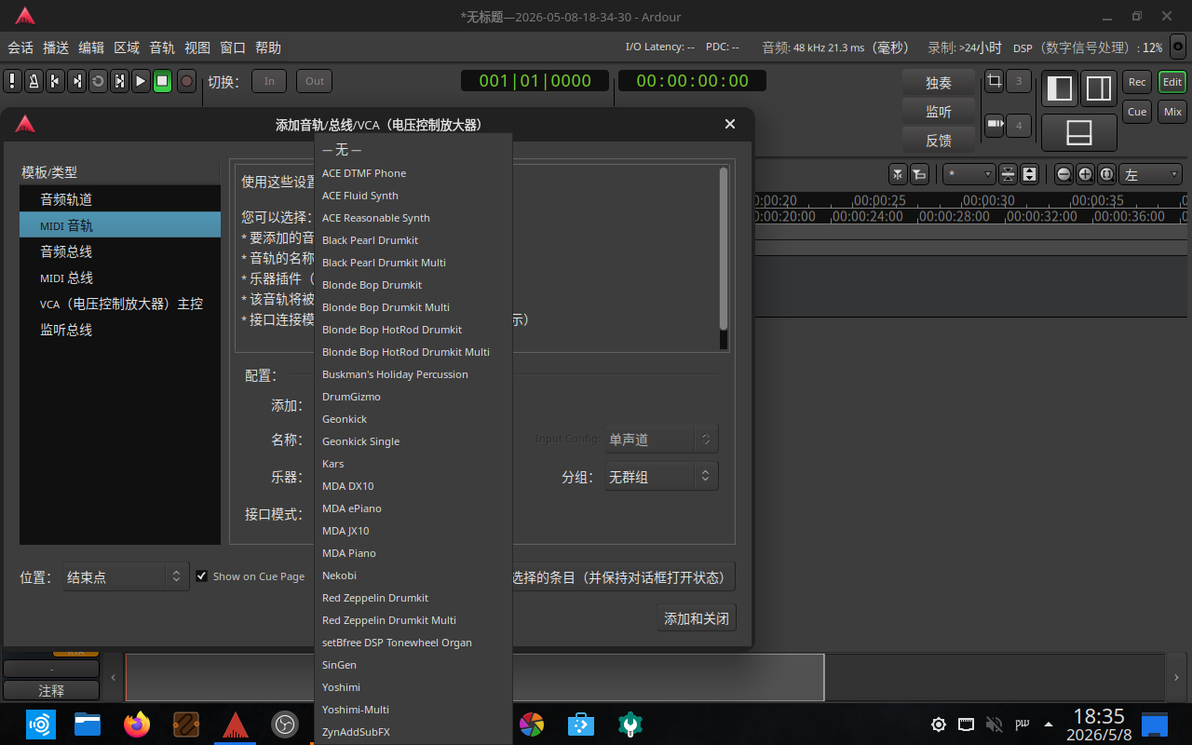The image size is (1192, 745).
Task: Toggle loop playback icon
Action: pyautogui.click(x=97, y=81)
